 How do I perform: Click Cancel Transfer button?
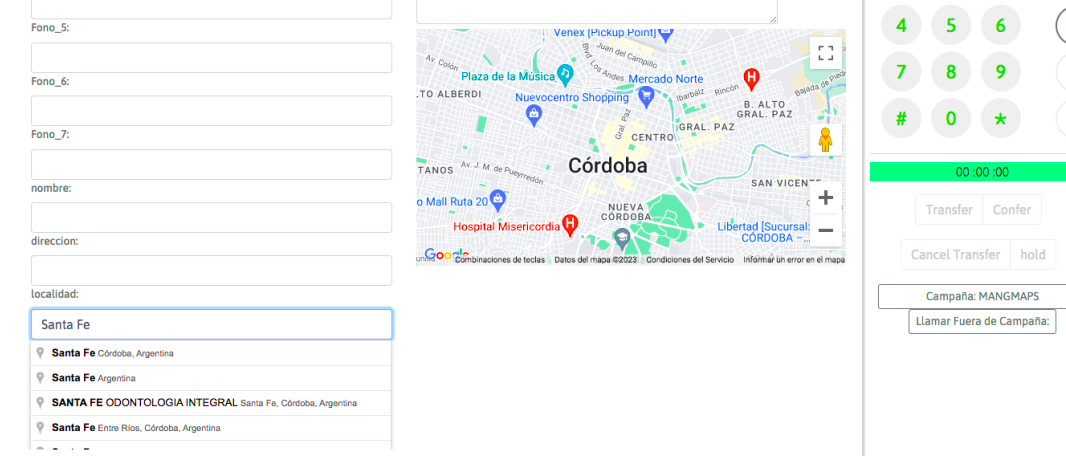pyautogui.click(x=955, y=255)
